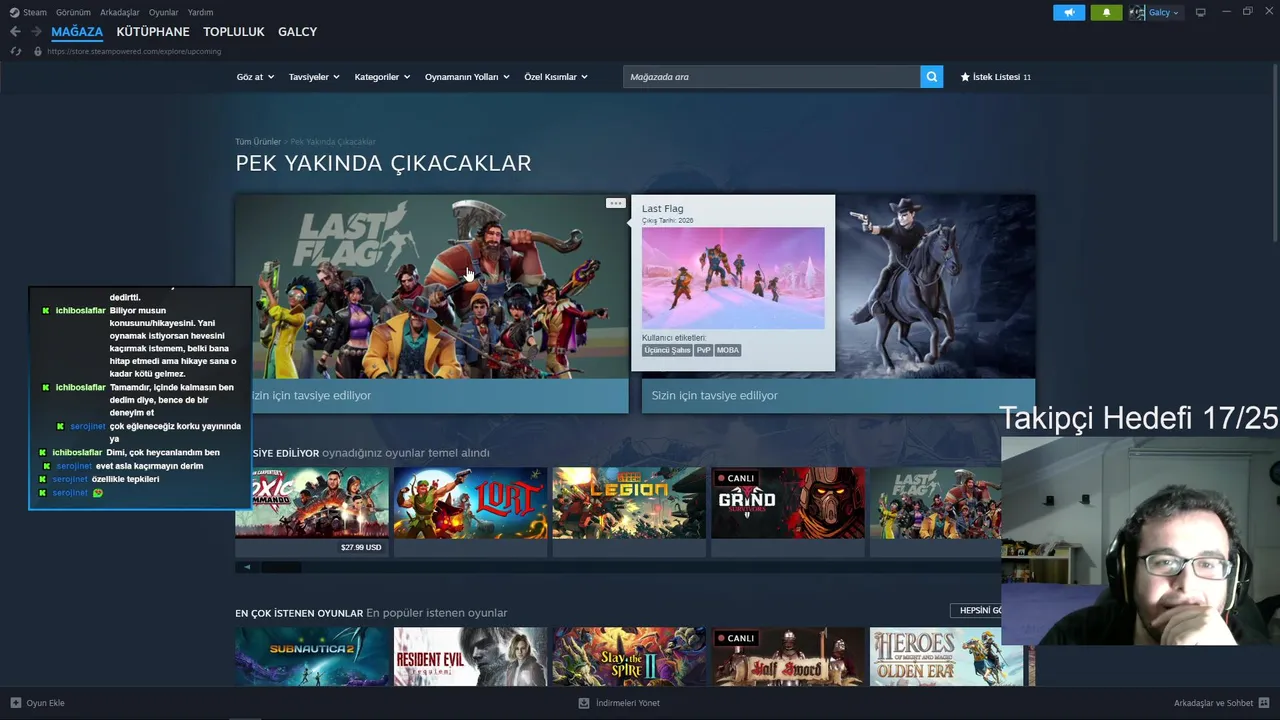Select the store URL text

(134, 51)
